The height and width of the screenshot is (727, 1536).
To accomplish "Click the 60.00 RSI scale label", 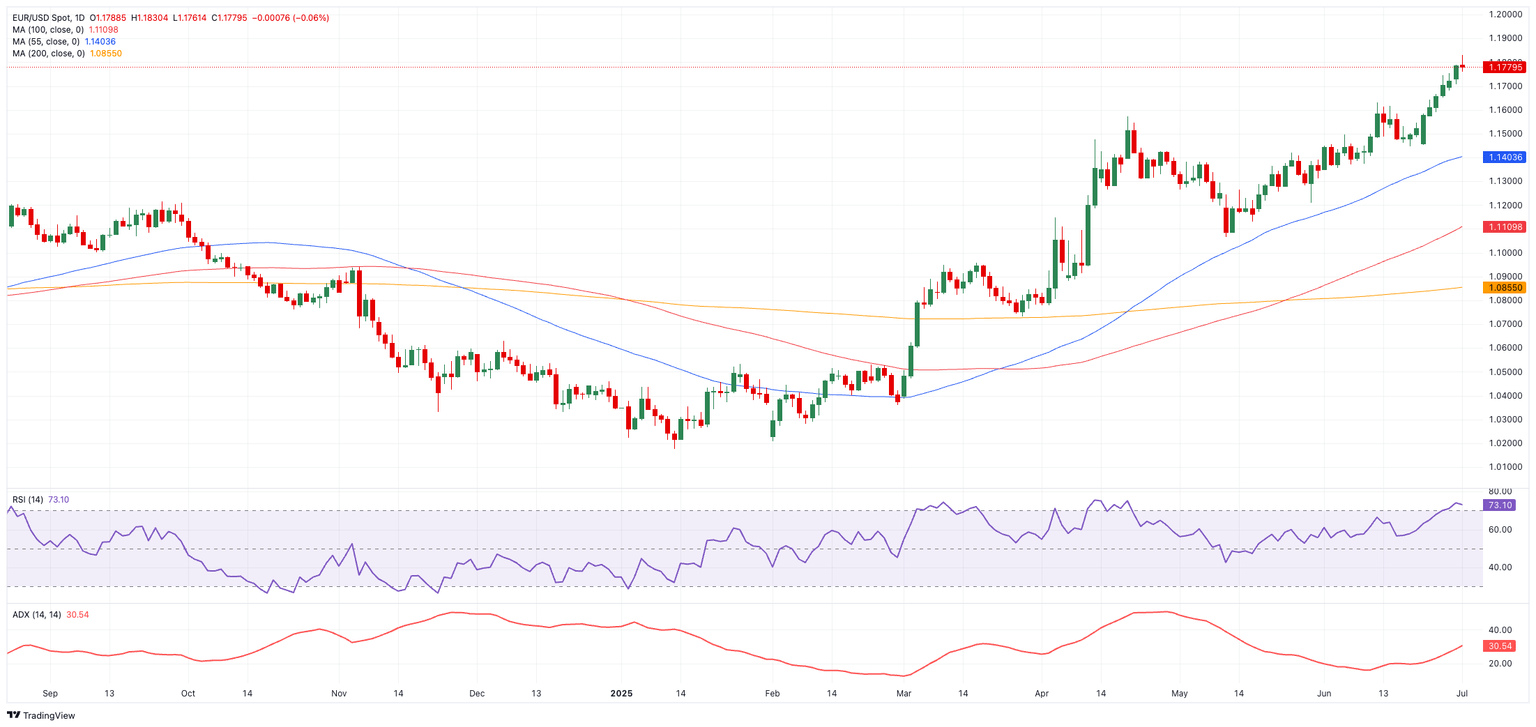I will click(1499, 530).
